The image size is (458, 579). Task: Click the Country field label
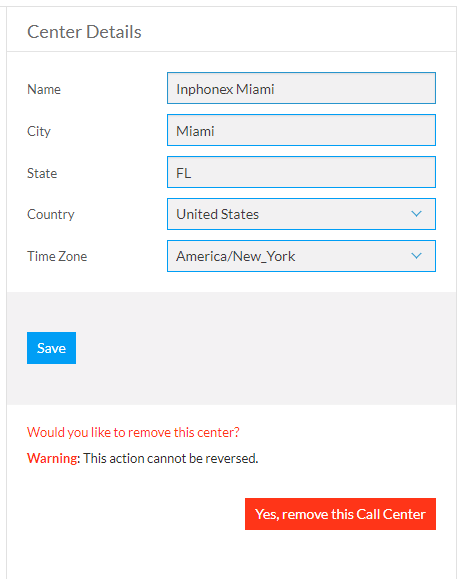pos(51,215)
